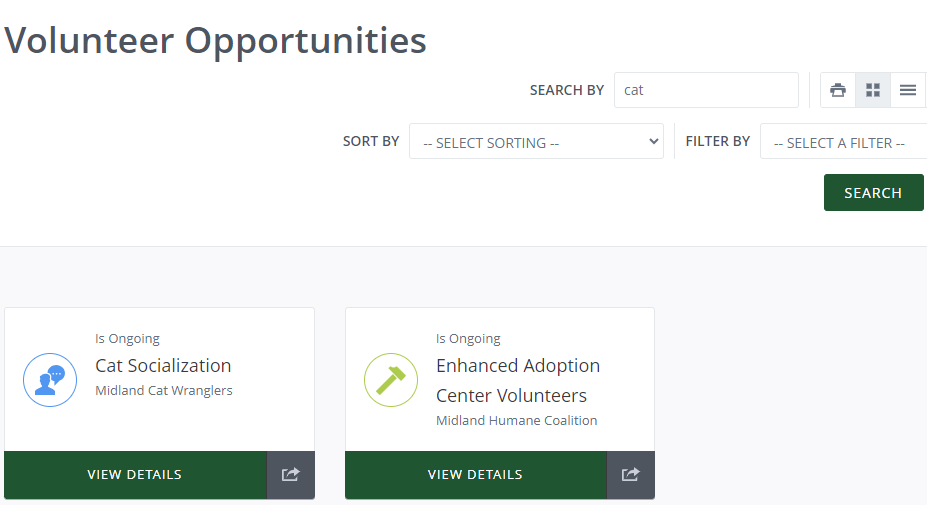Switch to grid view layout
Viewport: 927px width, 505px height.
(x=873, y=90)
